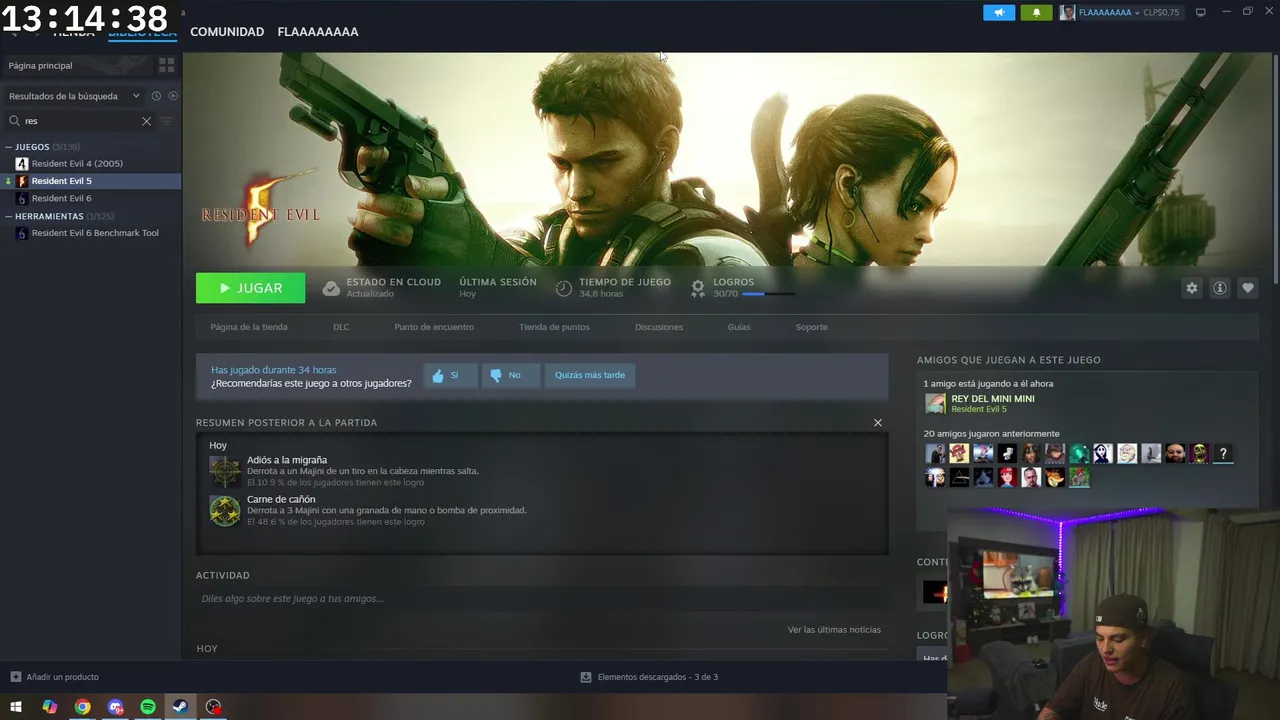1280x720 pixels.
Task: Click the green JUGAR button
Action: [250, 288]
